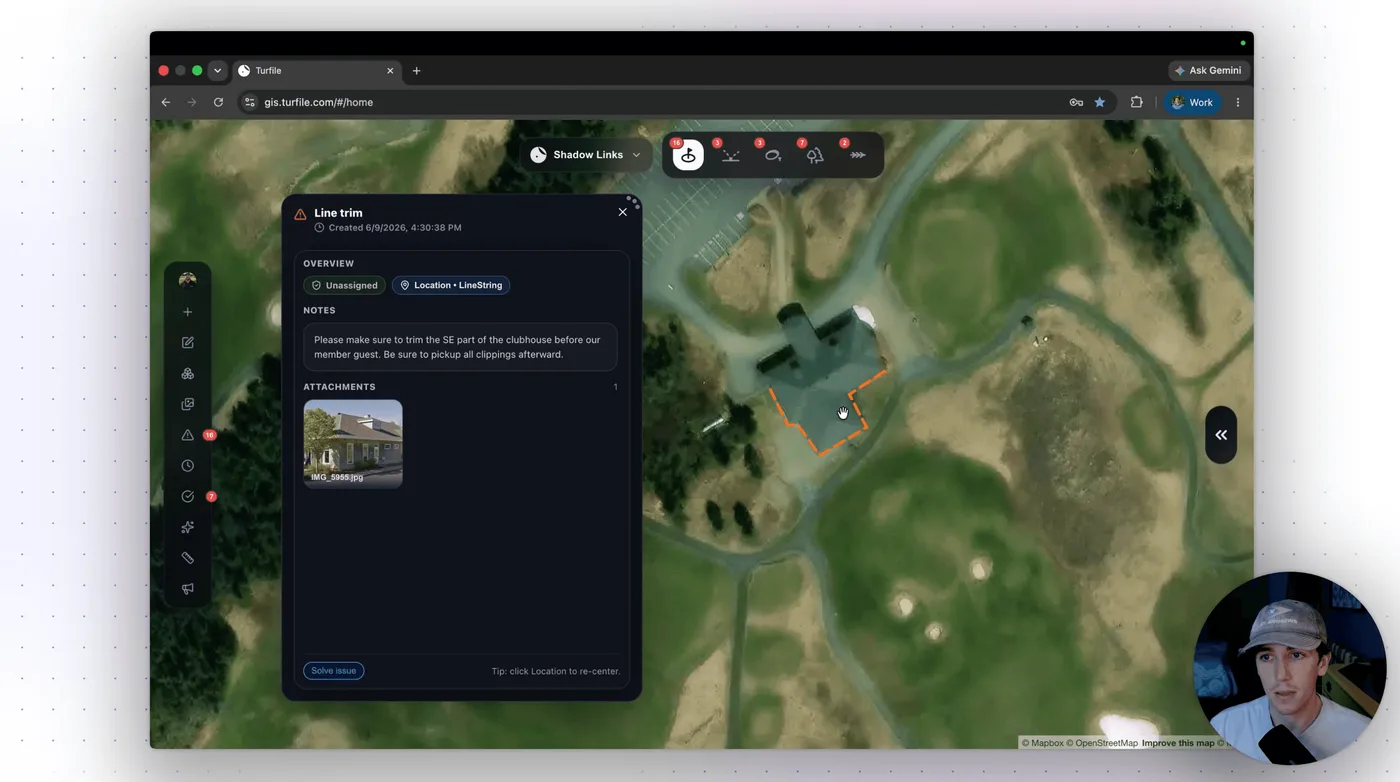Click the sparkles AI icon in sidebar
Viewport: 1400px width, 782px height.
pyautogui.click(x=187, y=527)
